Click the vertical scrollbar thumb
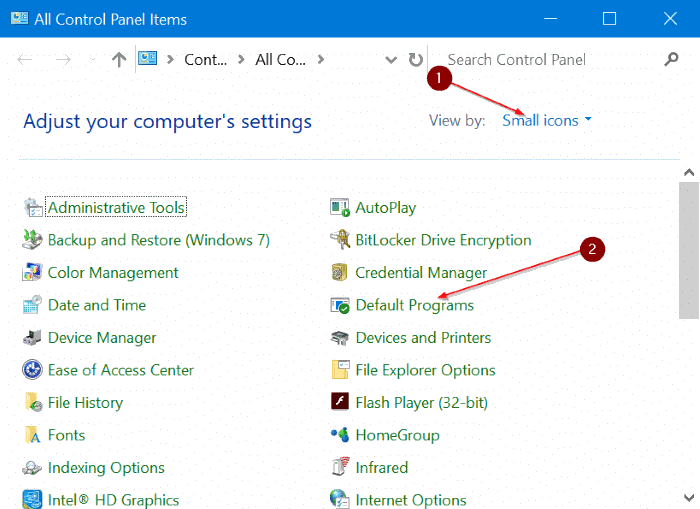This screenshot has width=700, height=509. 688,250
